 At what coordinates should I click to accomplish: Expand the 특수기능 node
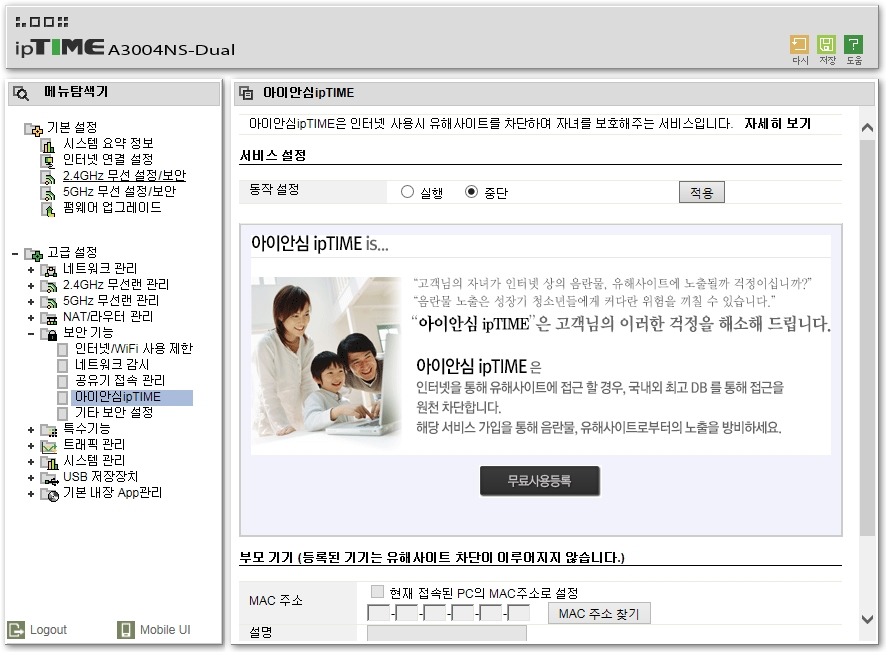(31, 430)
